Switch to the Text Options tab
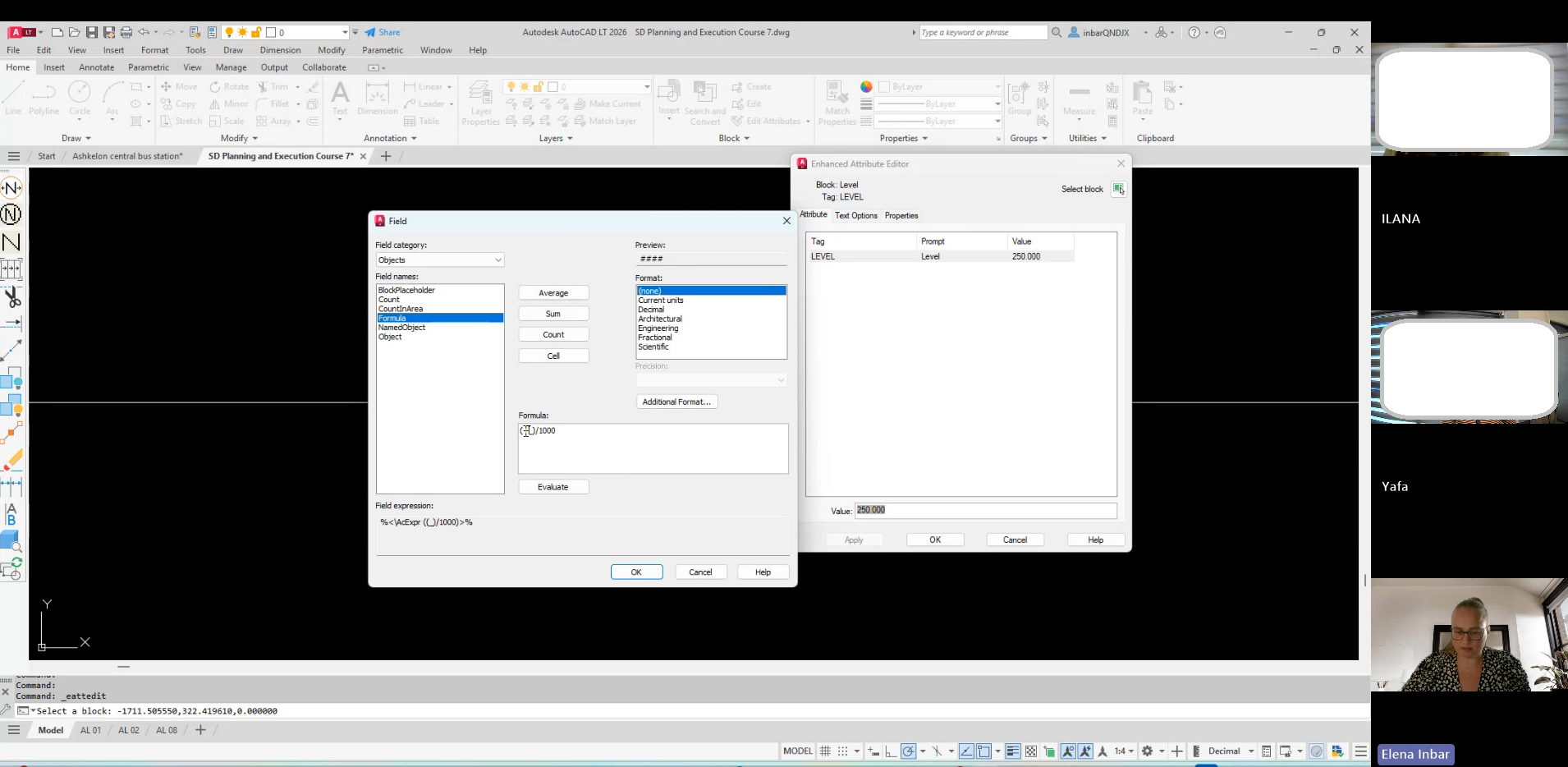 click(855, 216)
